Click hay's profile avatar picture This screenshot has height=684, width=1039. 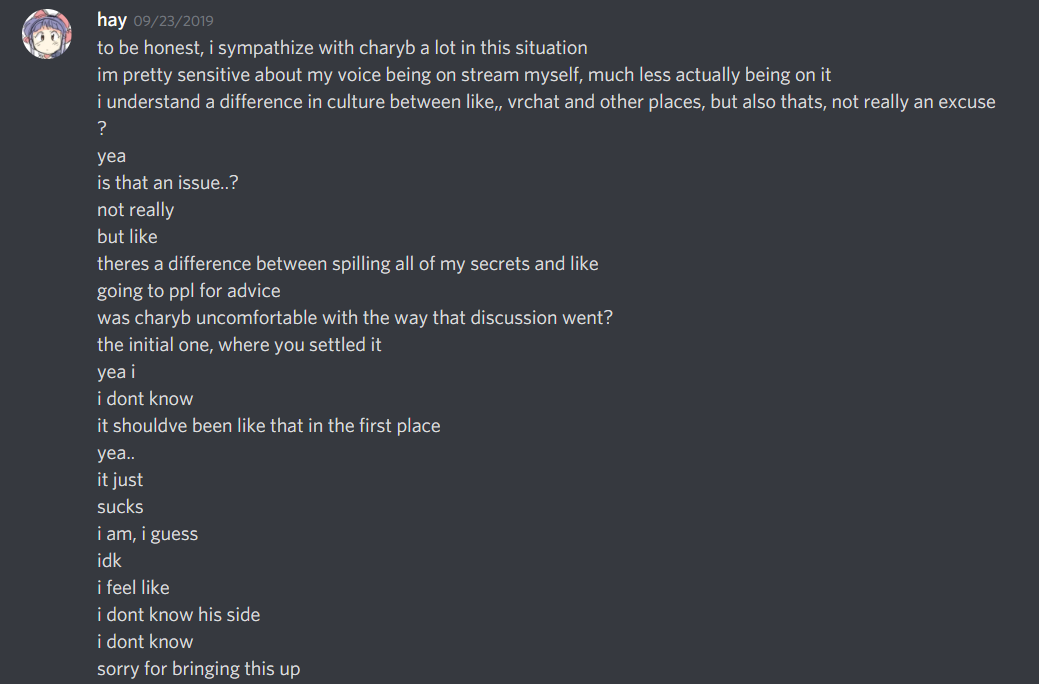[47, 34]
